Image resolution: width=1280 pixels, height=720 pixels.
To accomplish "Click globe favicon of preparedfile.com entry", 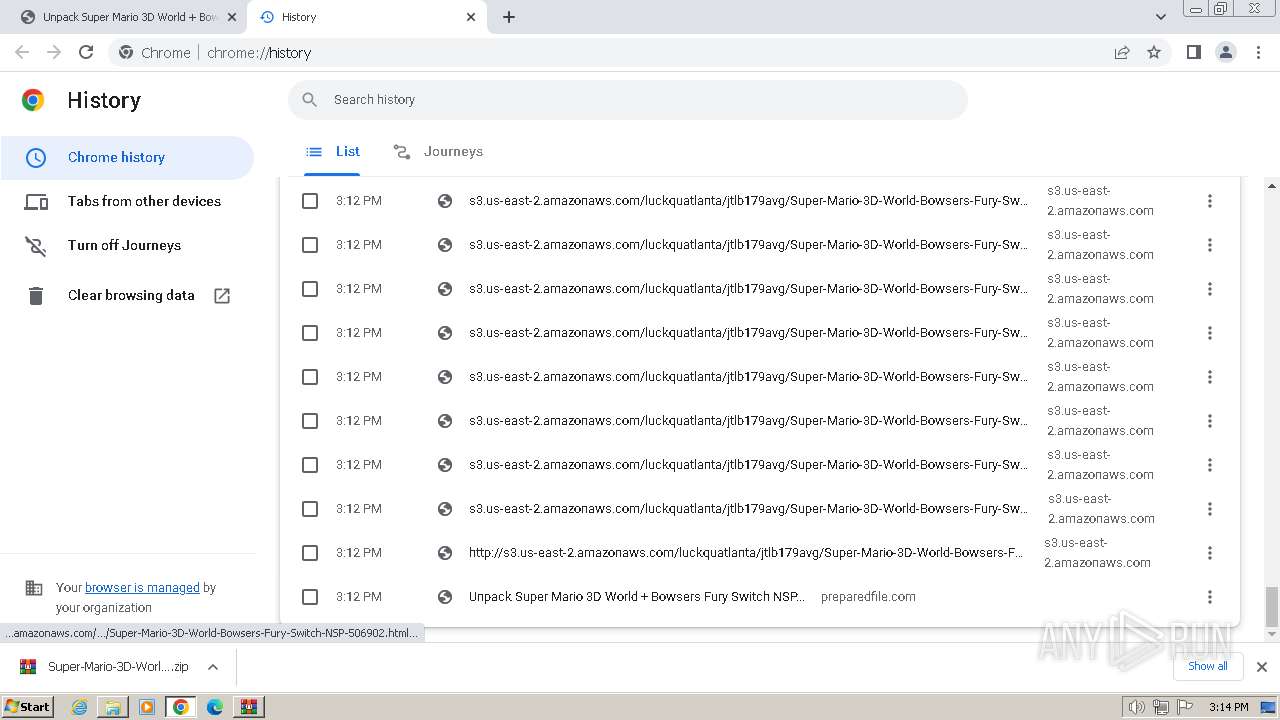I will click(445, 597).
